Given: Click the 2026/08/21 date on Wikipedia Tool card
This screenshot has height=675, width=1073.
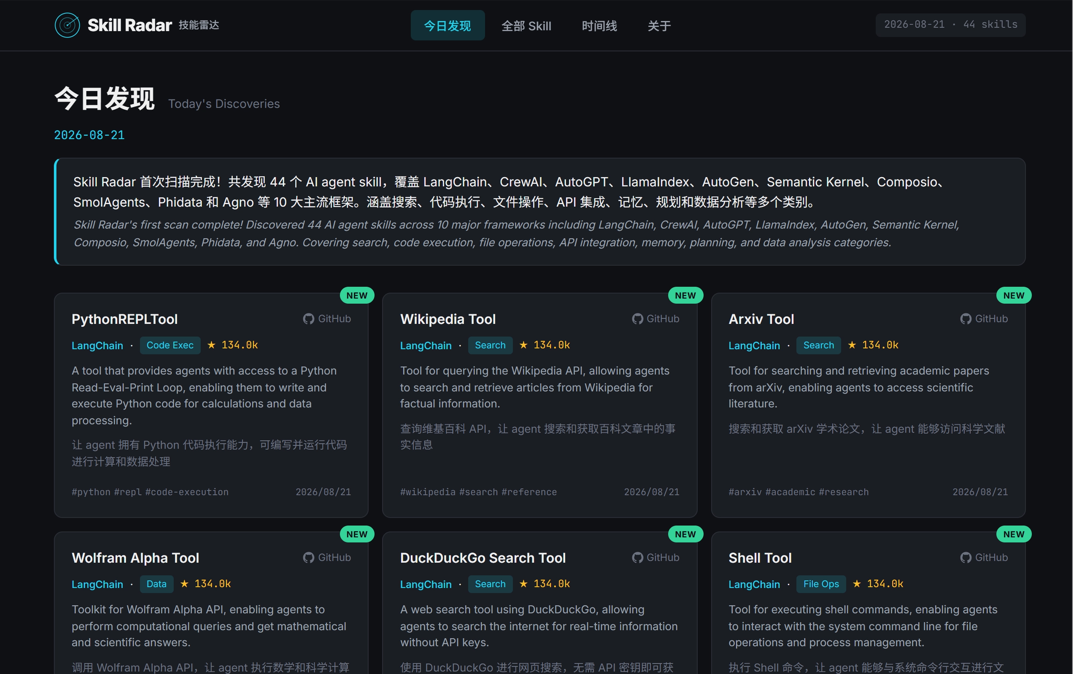Looking at the screenshot, I should [651, 492].
